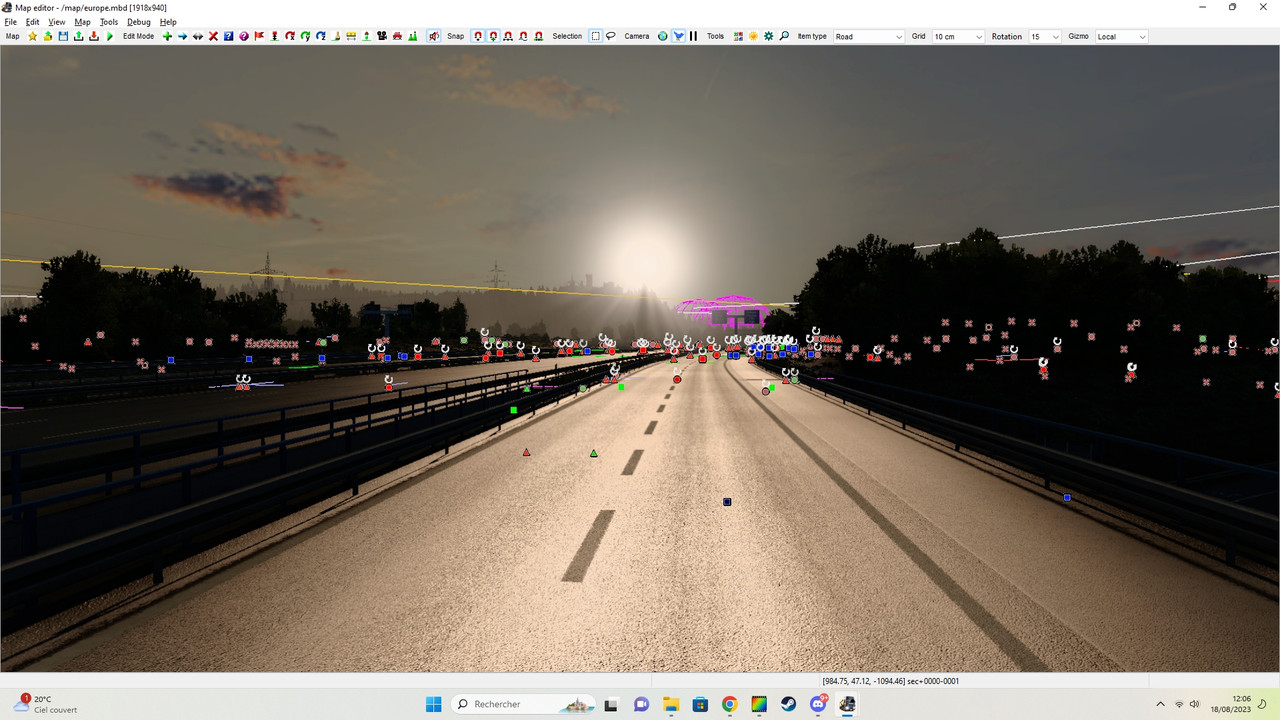The width and height of the screenshot is (1280, 720).
Task: Click the red vehicle traffic icon
Action: pos(397,36)
